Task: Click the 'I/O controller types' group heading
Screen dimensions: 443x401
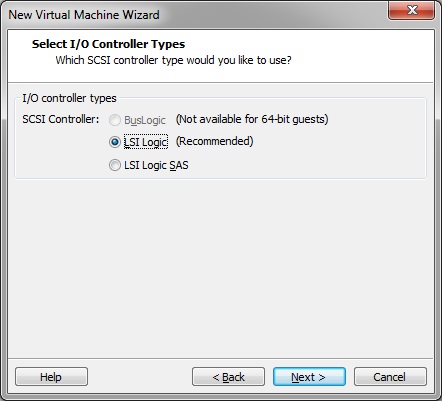Action: (x=69, y=98)
